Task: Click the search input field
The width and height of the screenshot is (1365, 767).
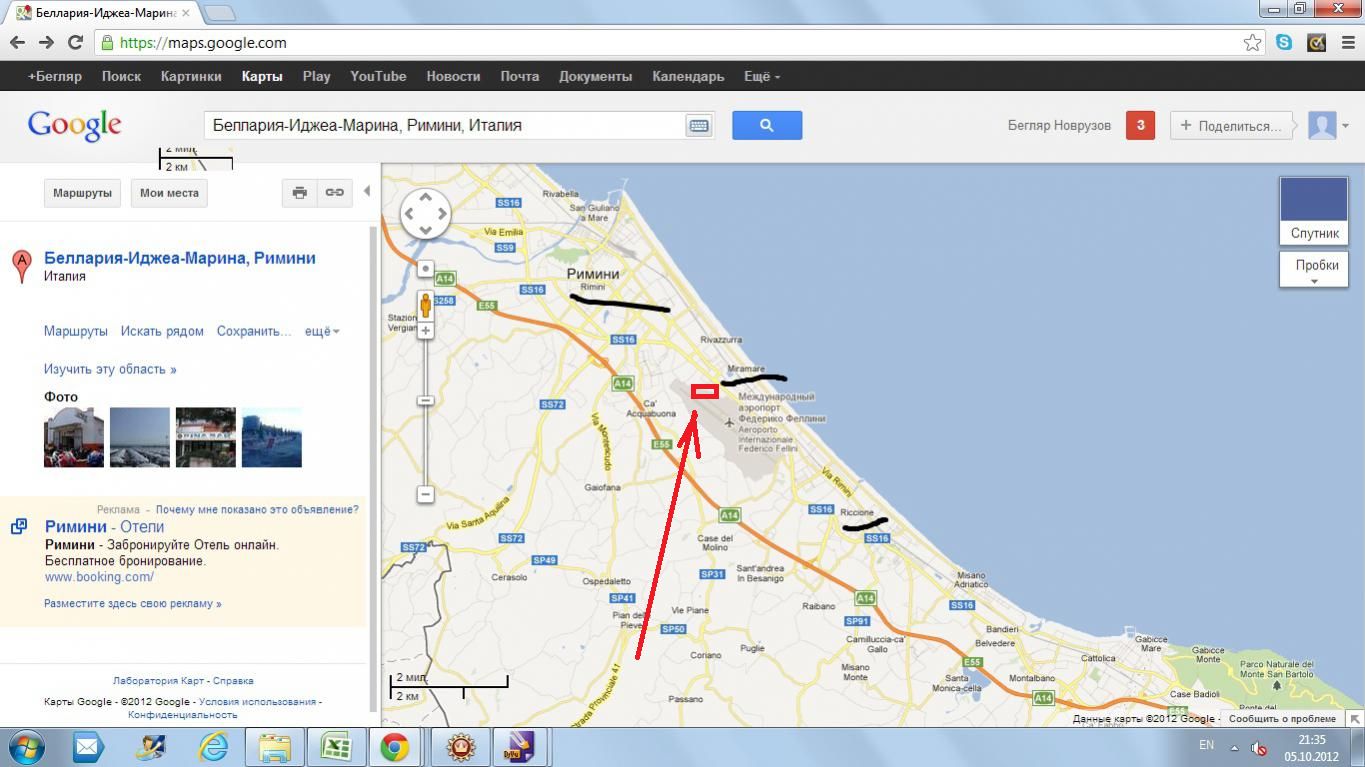Action: click(445, 125)
